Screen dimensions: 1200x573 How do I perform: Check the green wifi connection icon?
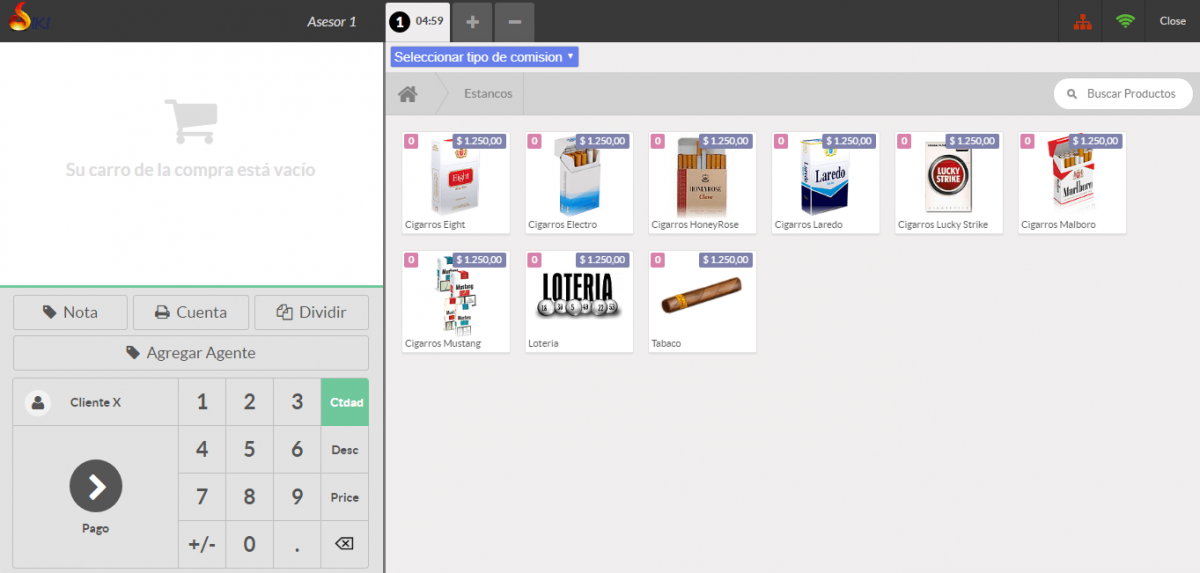(x=1125, y=21)
